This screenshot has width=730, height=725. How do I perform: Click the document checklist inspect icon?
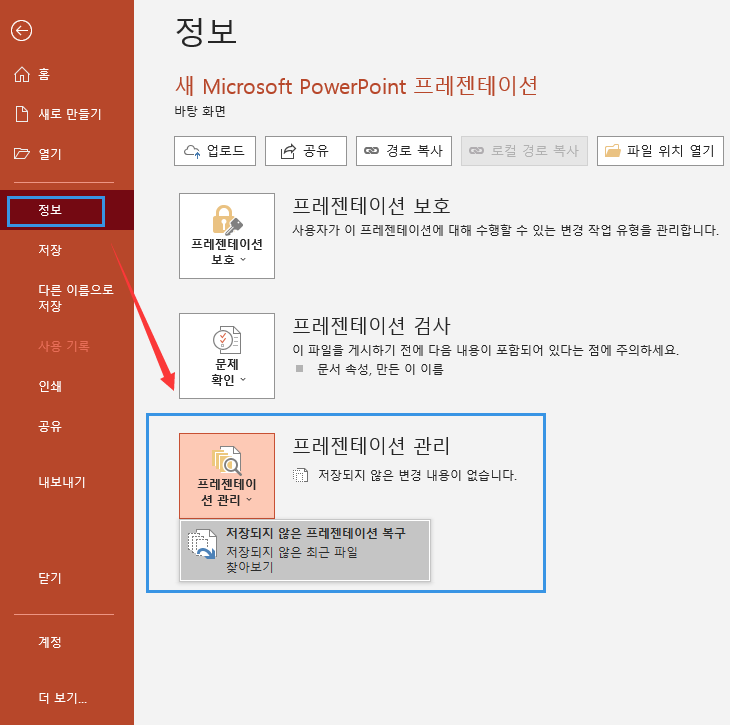tap(227, 340)
